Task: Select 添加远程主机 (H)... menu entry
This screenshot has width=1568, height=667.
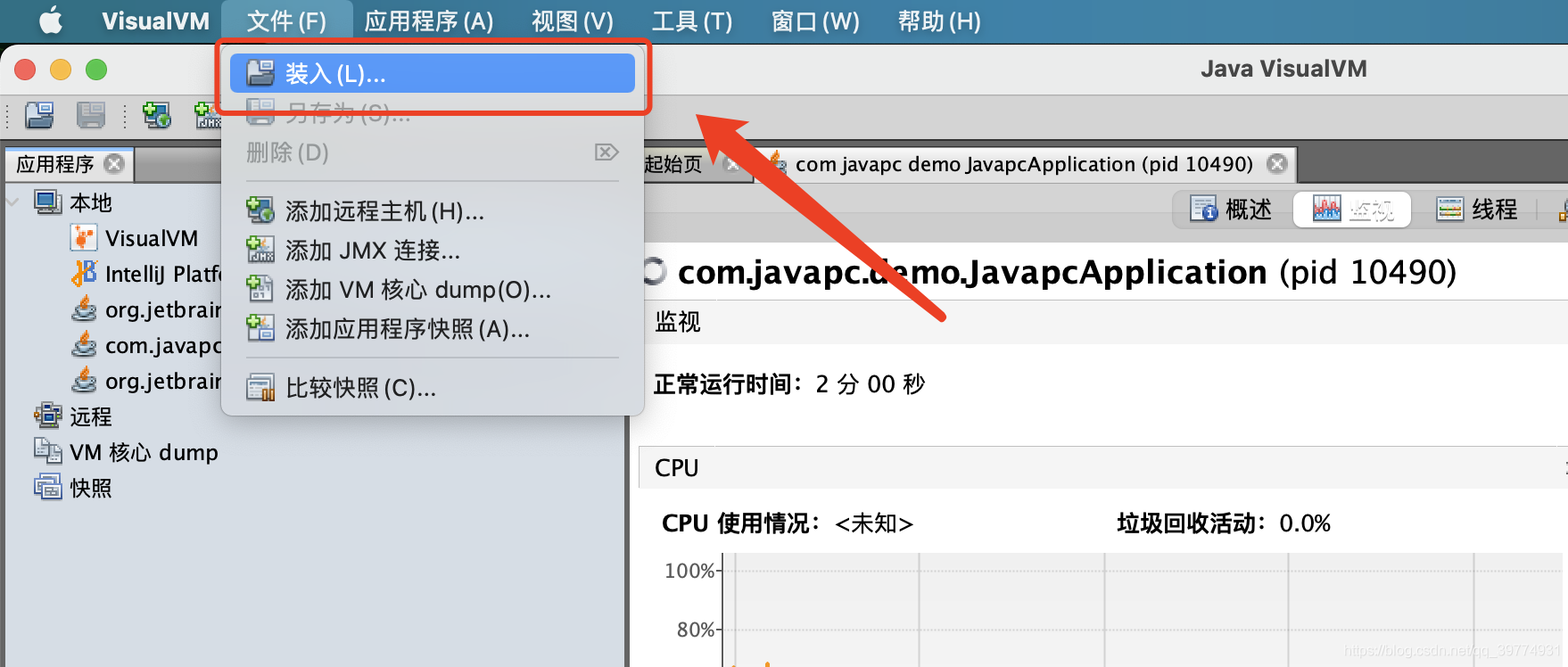Action: (x=433, y=211)
